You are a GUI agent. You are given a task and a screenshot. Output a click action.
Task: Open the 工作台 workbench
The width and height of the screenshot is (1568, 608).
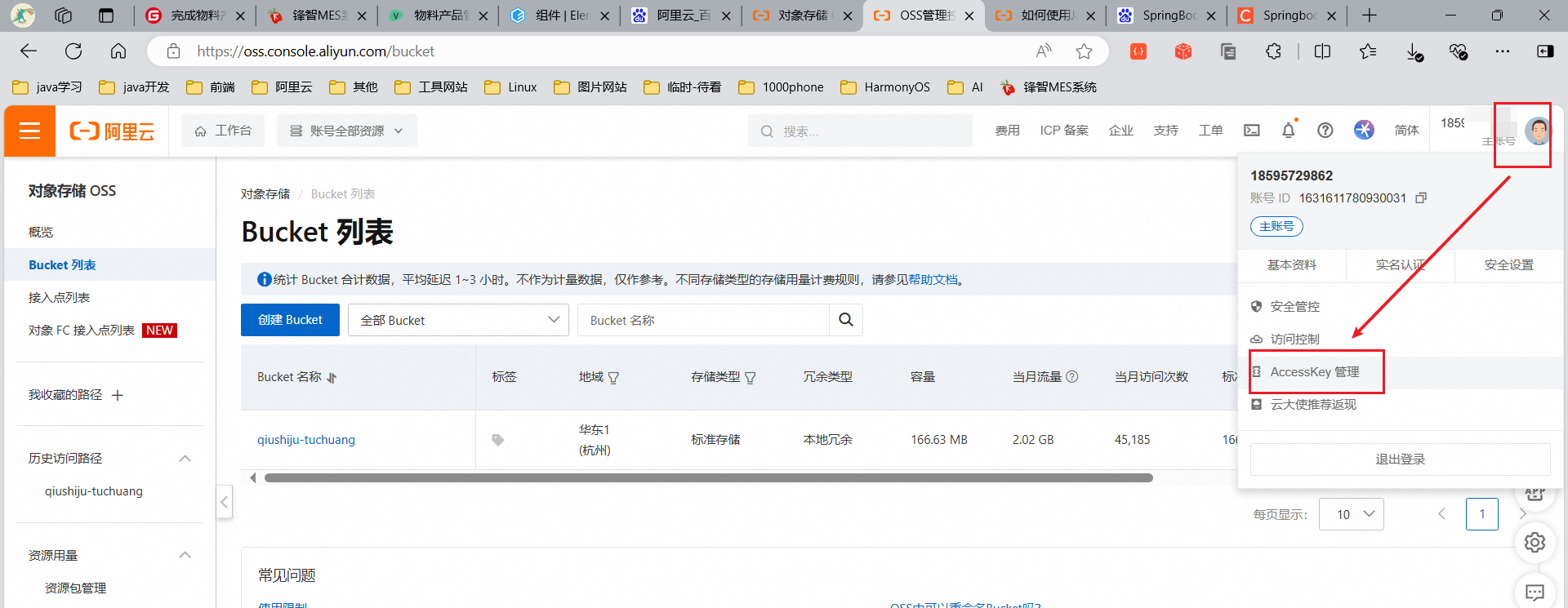[x=223, y=131]
